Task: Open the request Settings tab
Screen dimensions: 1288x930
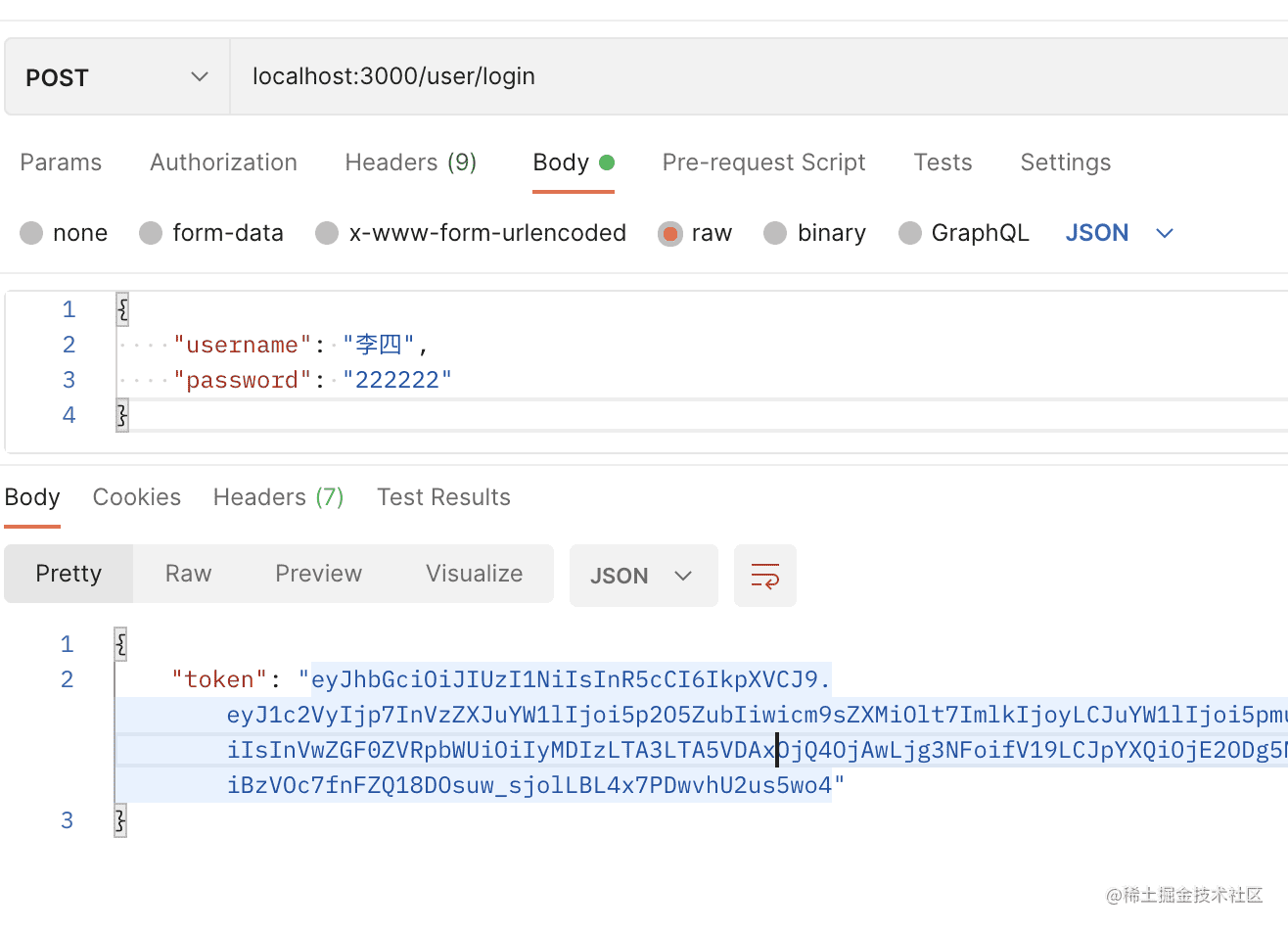Action: click(x=1065, y=163)
